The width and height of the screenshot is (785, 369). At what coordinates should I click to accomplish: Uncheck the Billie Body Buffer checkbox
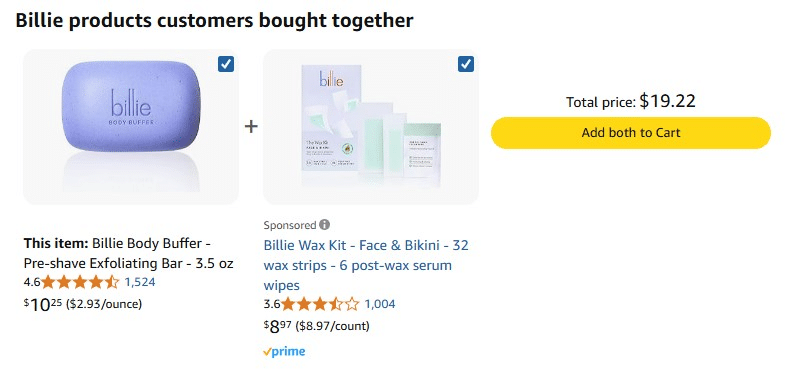(226, 64)
